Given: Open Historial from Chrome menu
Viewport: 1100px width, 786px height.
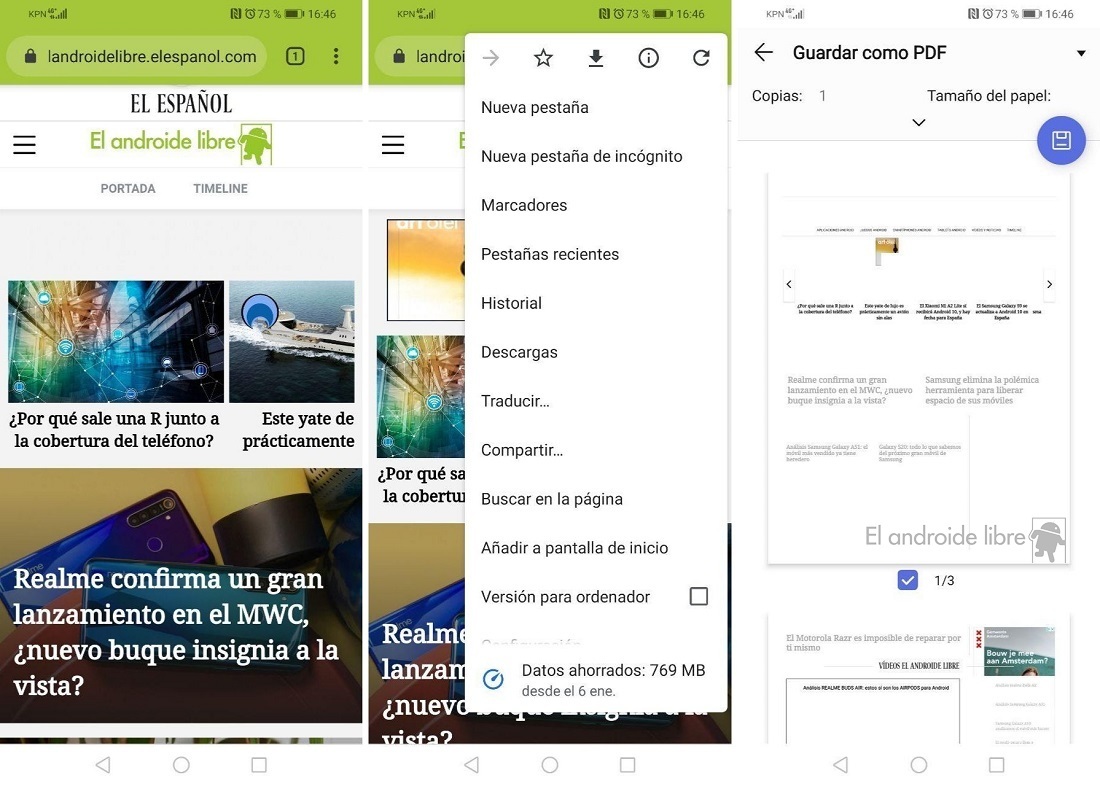Looking at the screenshot, I should click(595, 303).
